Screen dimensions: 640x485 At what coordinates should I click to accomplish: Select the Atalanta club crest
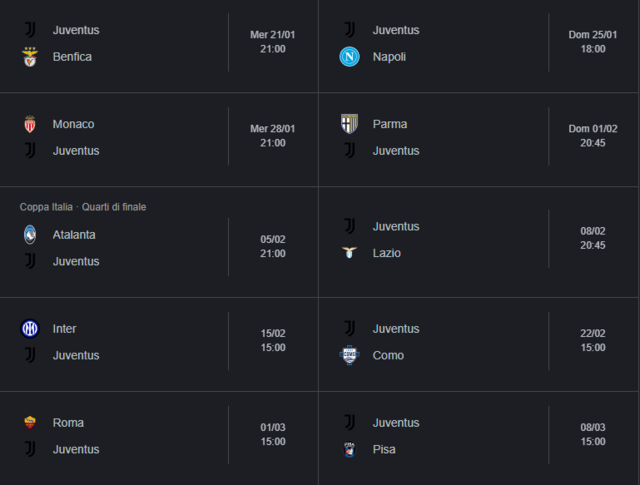[30, 234]
